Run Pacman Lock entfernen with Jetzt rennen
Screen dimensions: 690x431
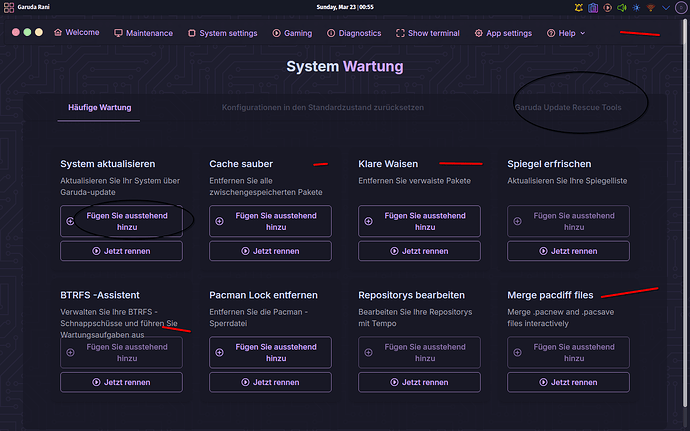coord(270,382)
